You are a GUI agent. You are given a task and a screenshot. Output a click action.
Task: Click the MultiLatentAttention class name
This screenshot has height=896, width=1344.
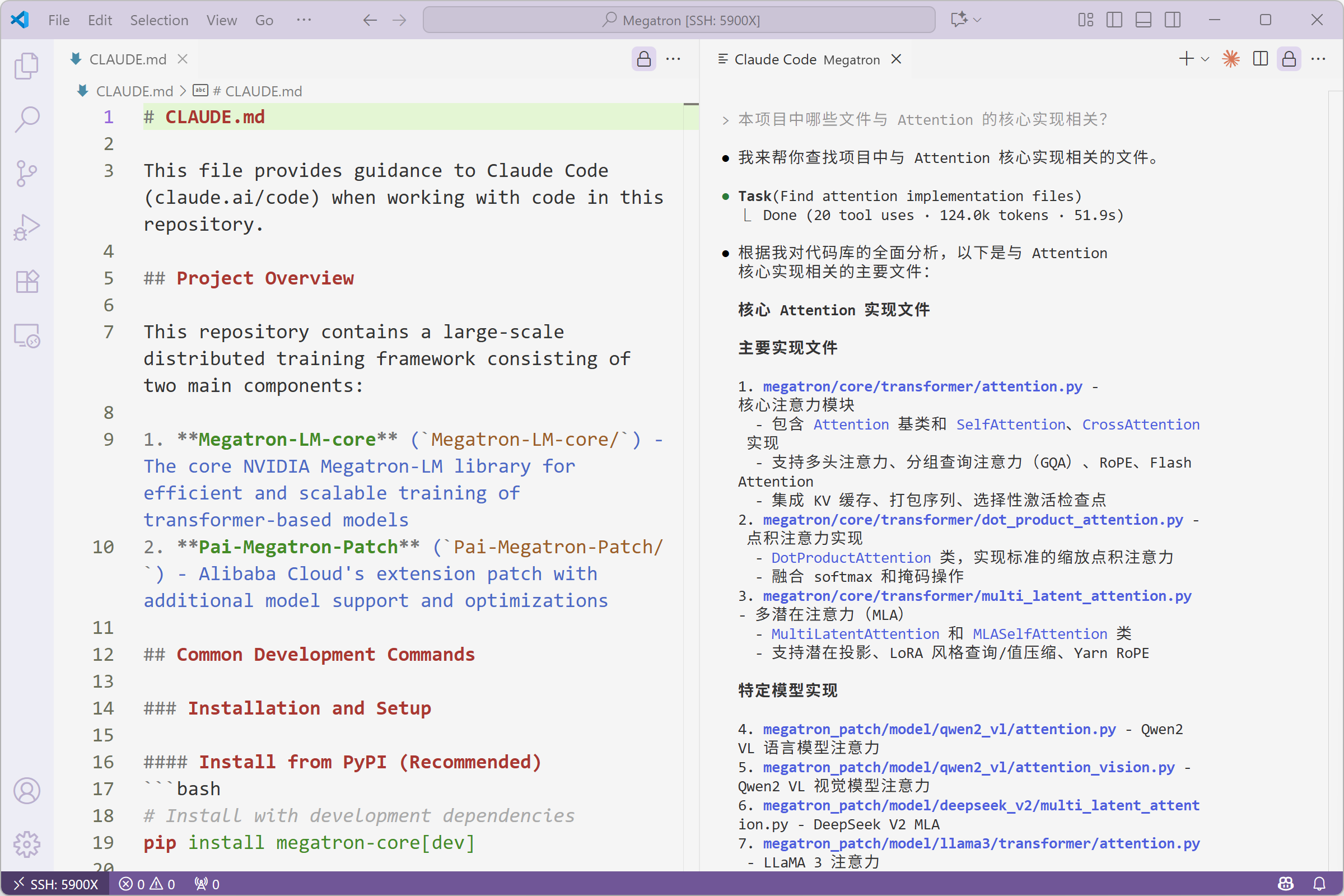tap(855, 634)
